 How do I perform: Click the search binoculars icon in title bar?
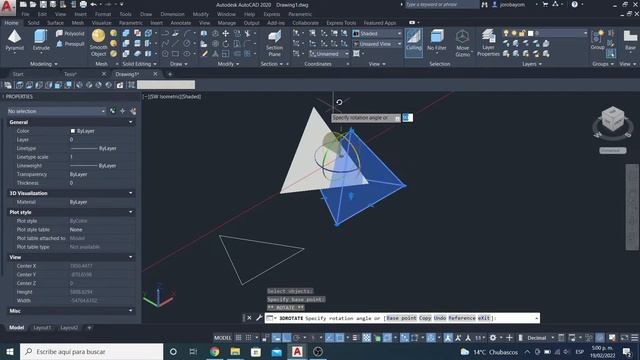point(484,4)
